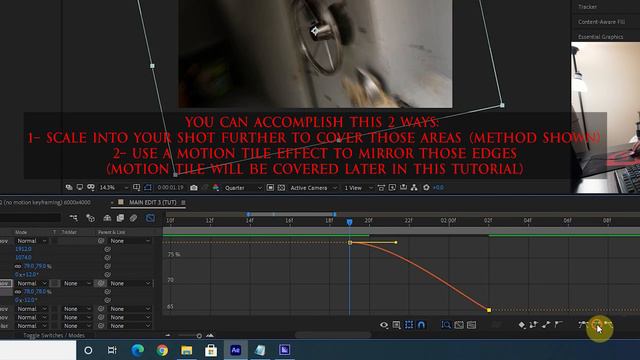Toggle Draft 3D icon in timeline
Image resolution: width=640 pixels, height=360 pixels.
90,218
